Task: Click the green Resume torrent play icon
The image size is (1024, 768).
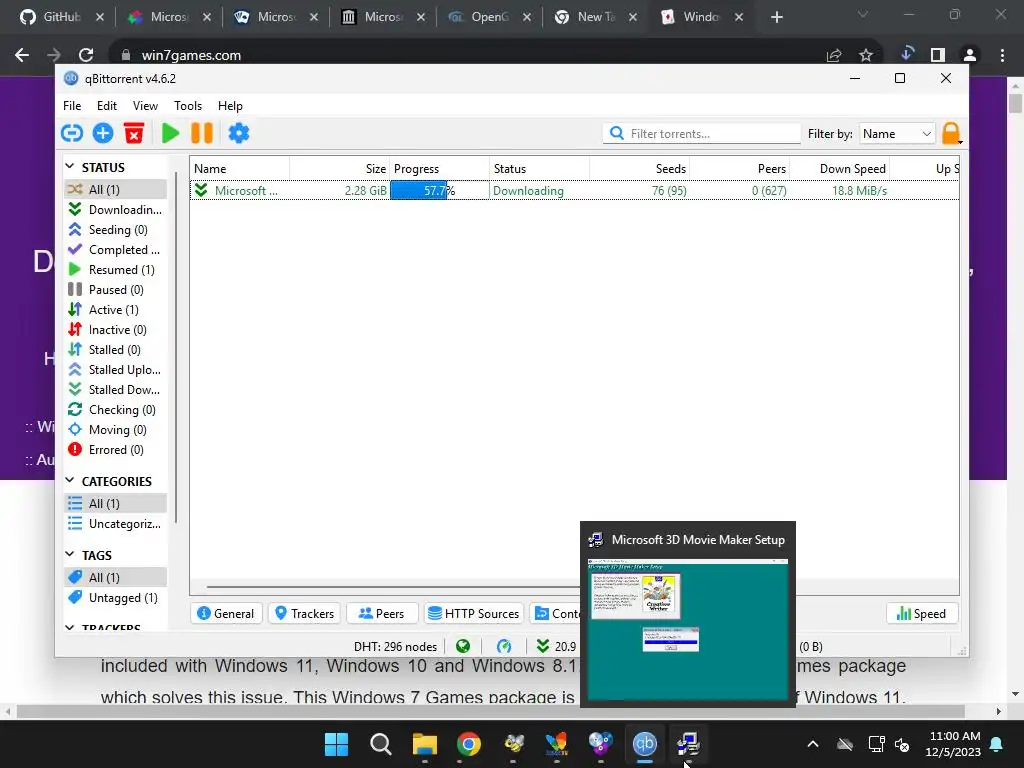Action: pos(170,133)
